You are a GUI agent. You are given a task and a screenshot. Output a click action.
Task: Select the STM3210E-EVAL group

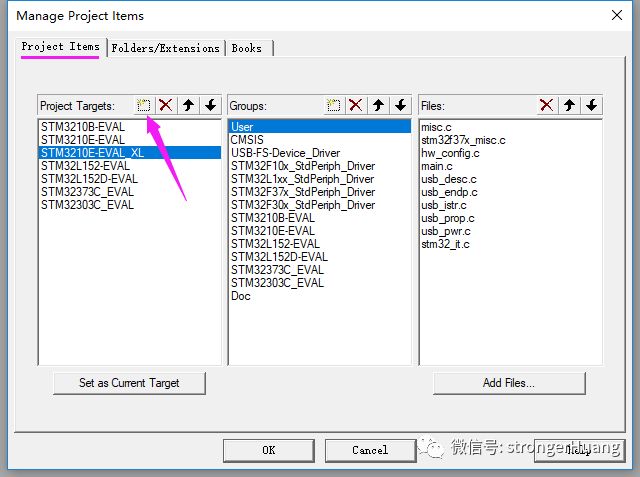click(320, 231)
